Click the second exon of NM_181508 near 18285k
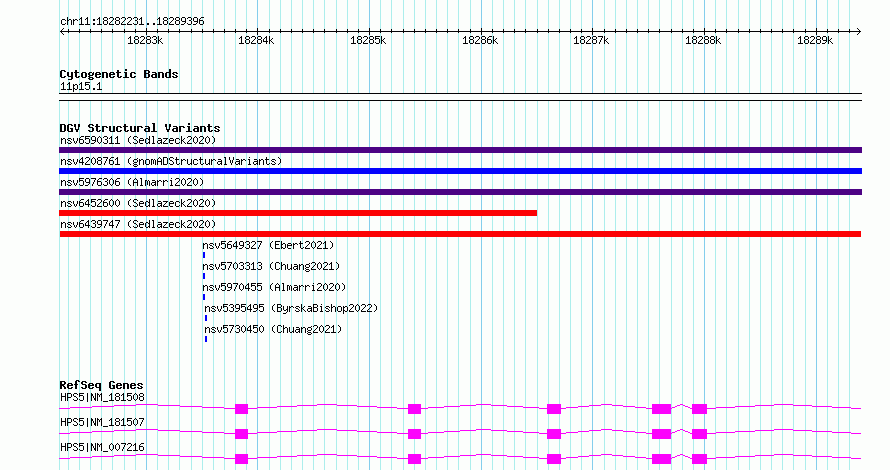Image resolution: width=890 pixels, height=470 pixels. point(414,409)
